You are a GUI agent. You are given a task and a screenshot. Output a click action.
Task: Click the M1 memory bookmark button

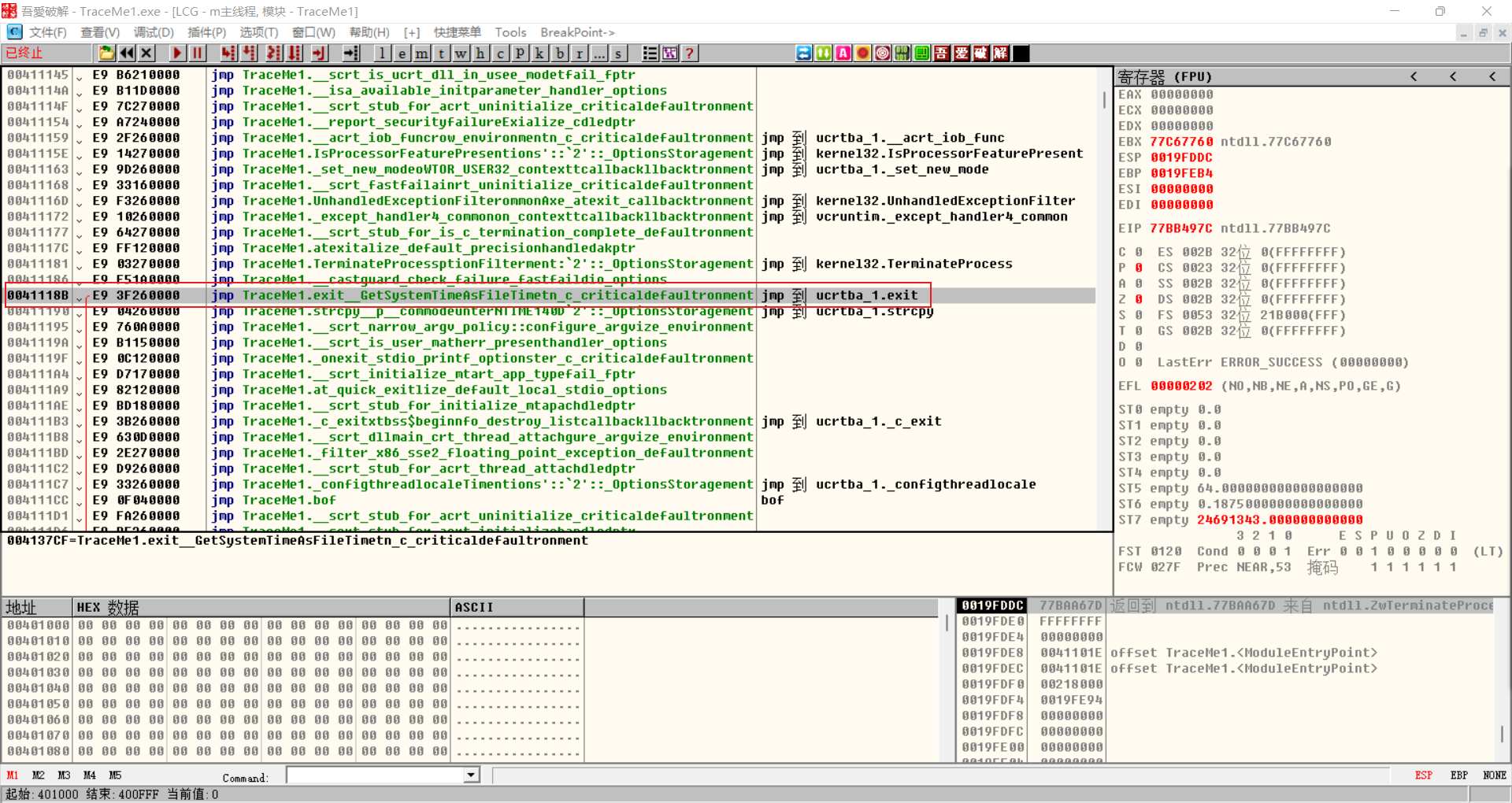pos(13,775)
